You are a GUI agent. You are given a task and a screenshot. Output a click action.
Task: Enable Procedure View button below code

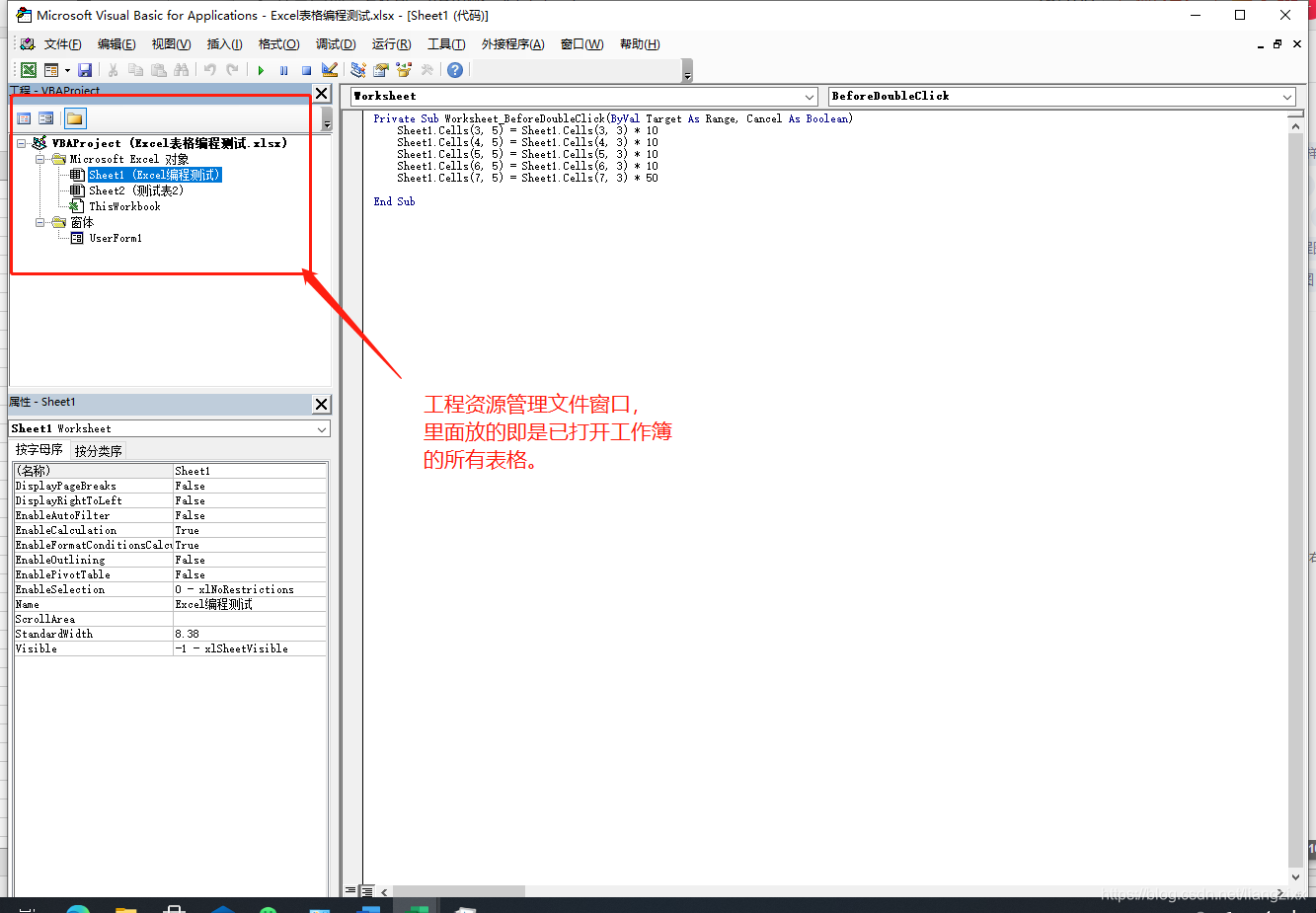tap(350, 890)
